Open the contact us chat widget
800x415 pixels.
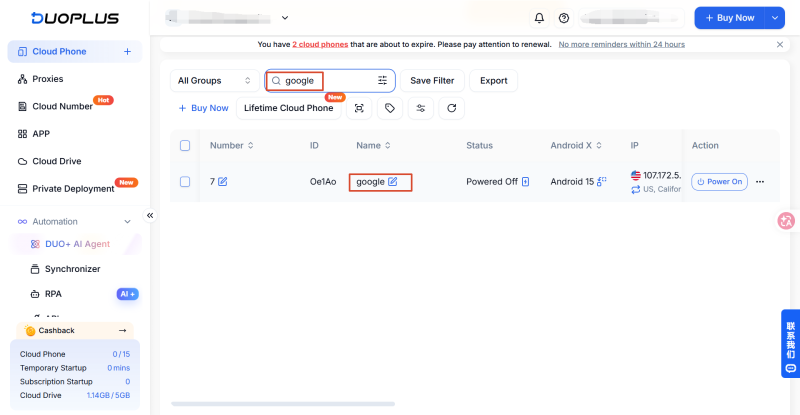tap(790, 344)
